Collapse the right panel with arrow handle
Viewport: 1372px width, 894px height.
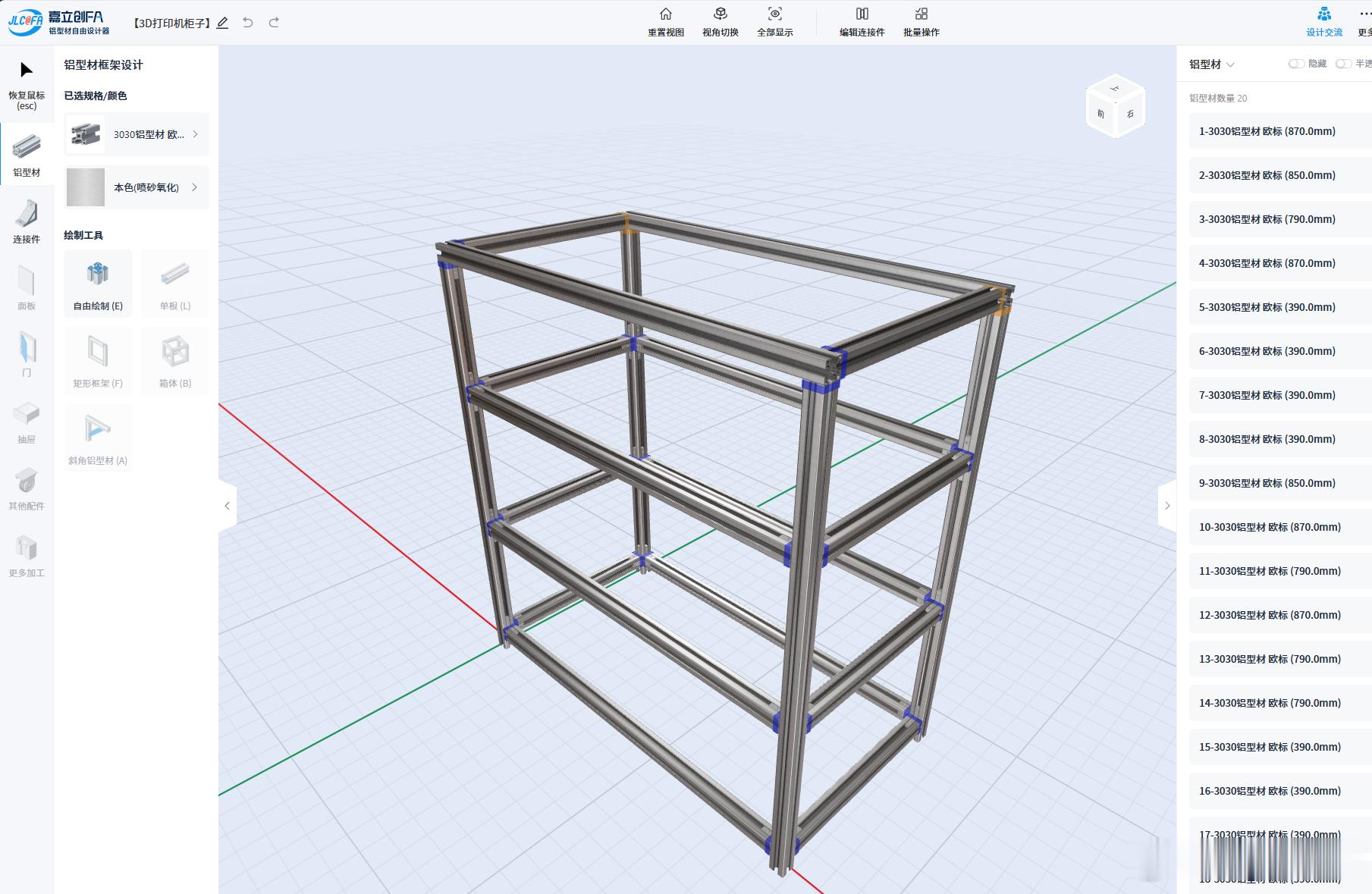[x=1167, y=506]
